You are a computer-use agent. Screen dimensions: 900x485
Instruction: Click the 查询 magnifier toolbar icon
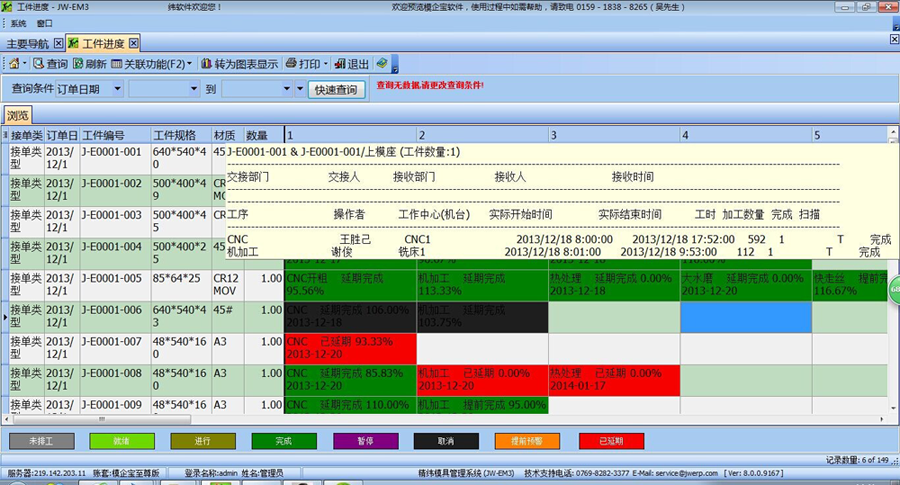tap(38, 64)
